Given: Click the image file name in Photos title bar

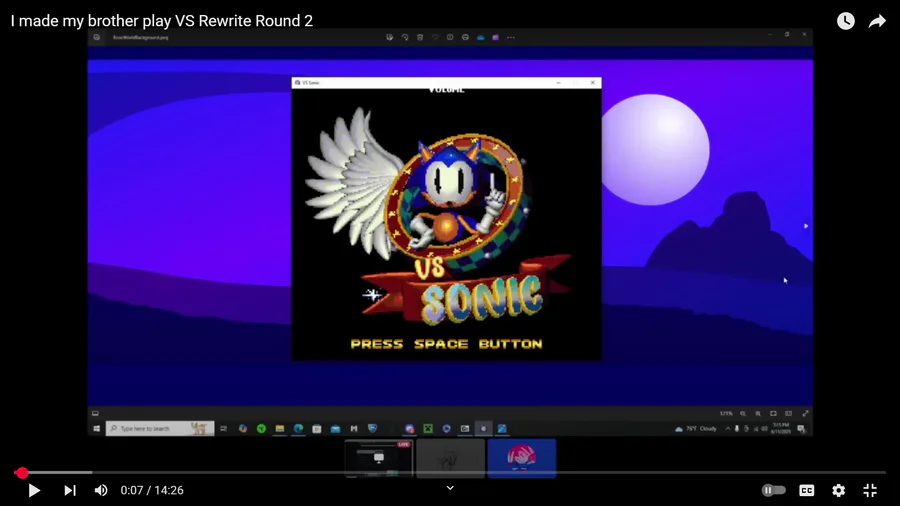Looking at the screenshot, I should pyautogui.click(x=141, y=37).
